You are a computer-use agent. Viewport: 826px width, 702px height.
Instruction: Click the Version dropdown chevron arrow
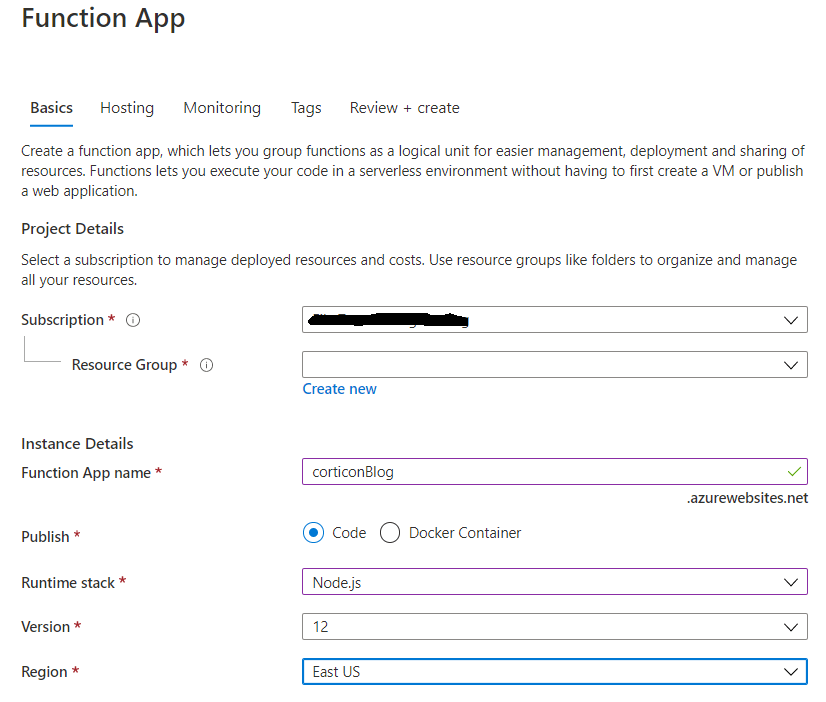point(792,627)
